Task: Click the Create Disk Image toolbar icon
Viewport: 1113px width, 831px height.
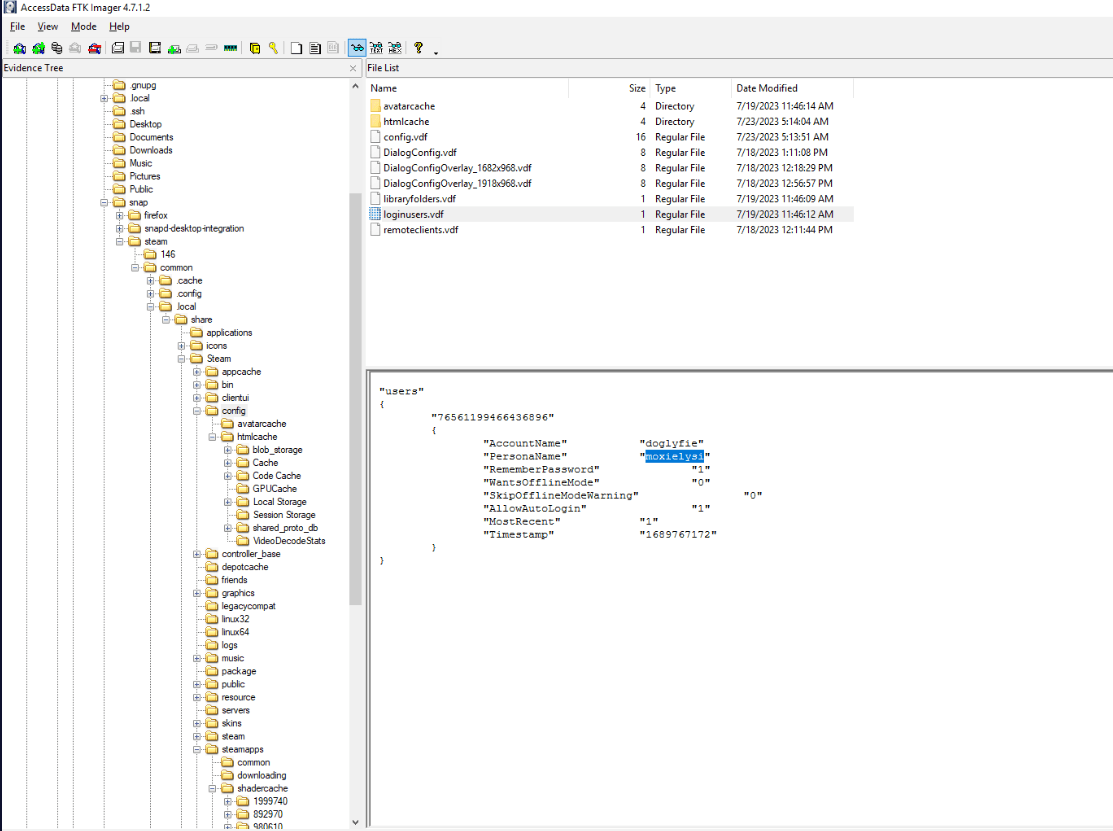Action: tap(118, 48)
